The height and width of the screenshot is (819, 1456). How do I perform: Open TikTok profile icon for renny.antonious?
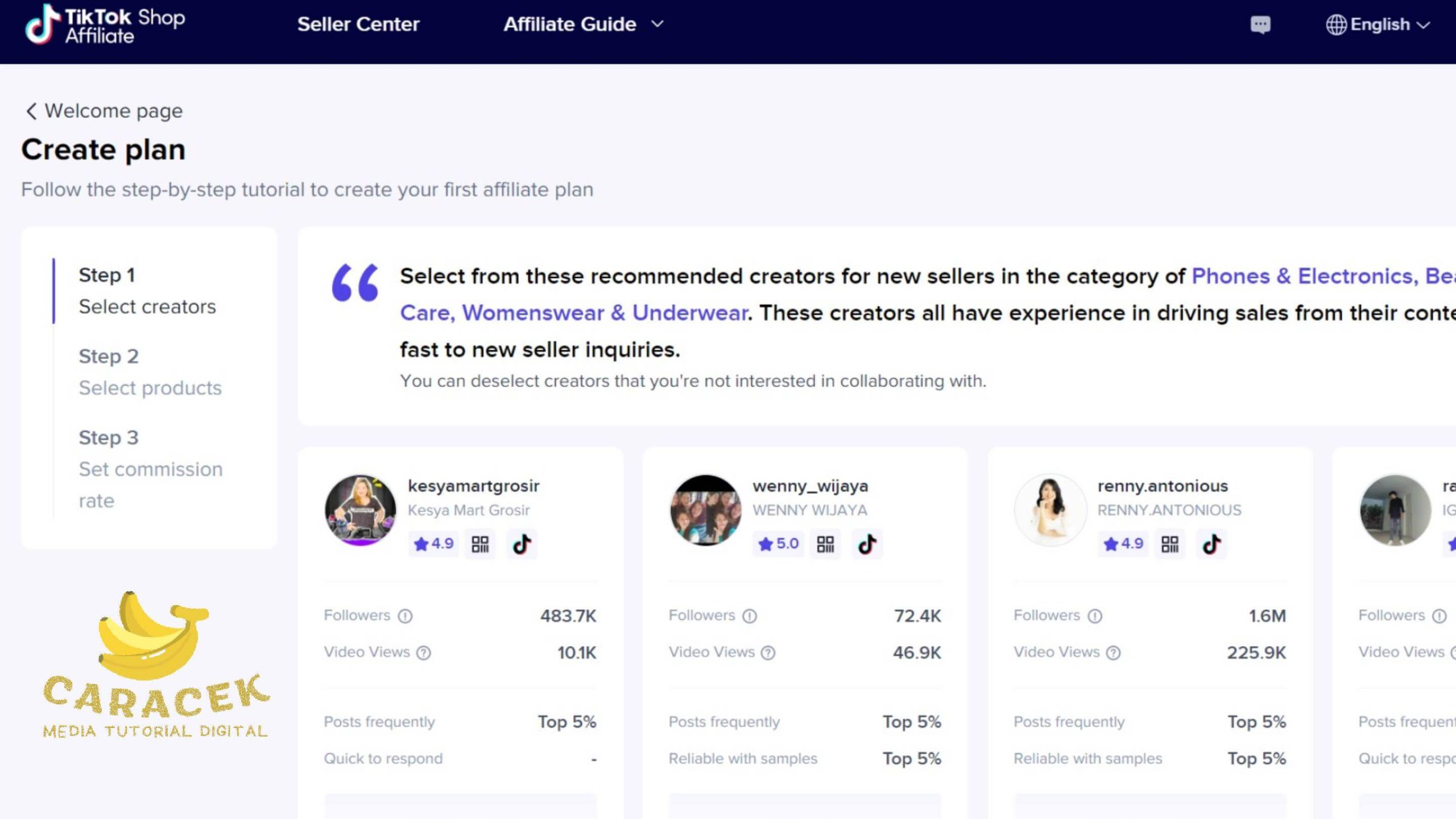click(1211, 544)
